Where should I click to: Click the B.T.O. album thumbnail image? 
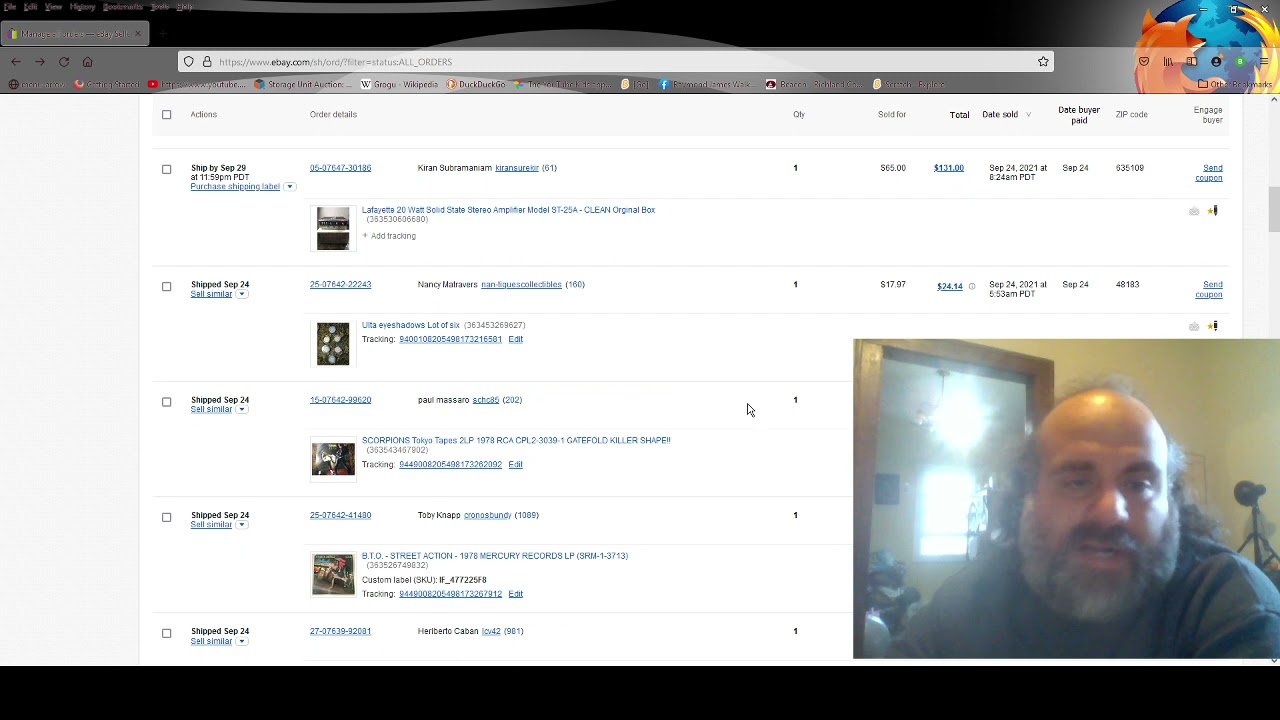coord(333,575)
